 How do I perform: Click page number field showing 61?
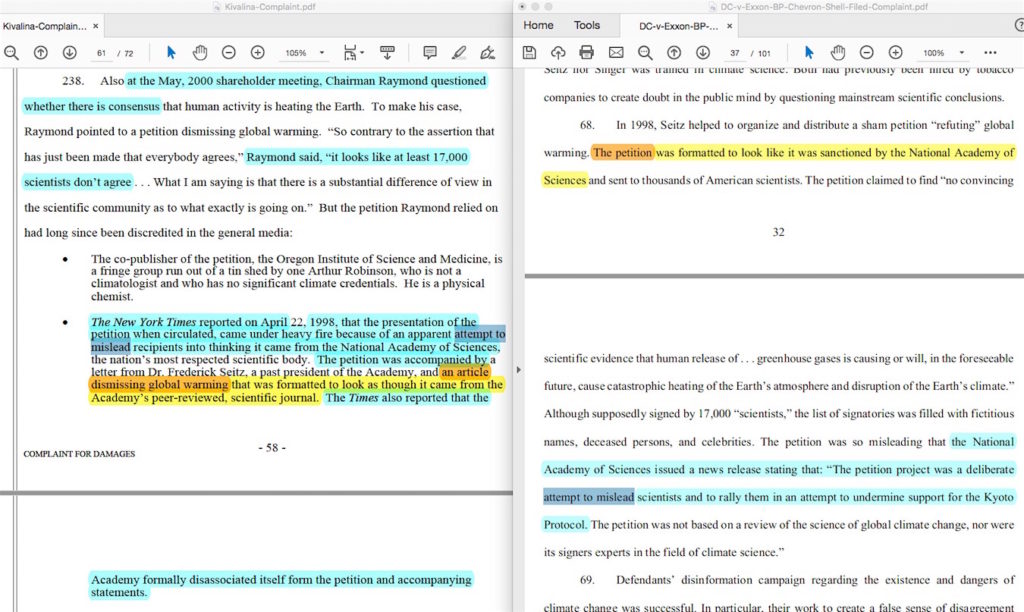point(102,52)
